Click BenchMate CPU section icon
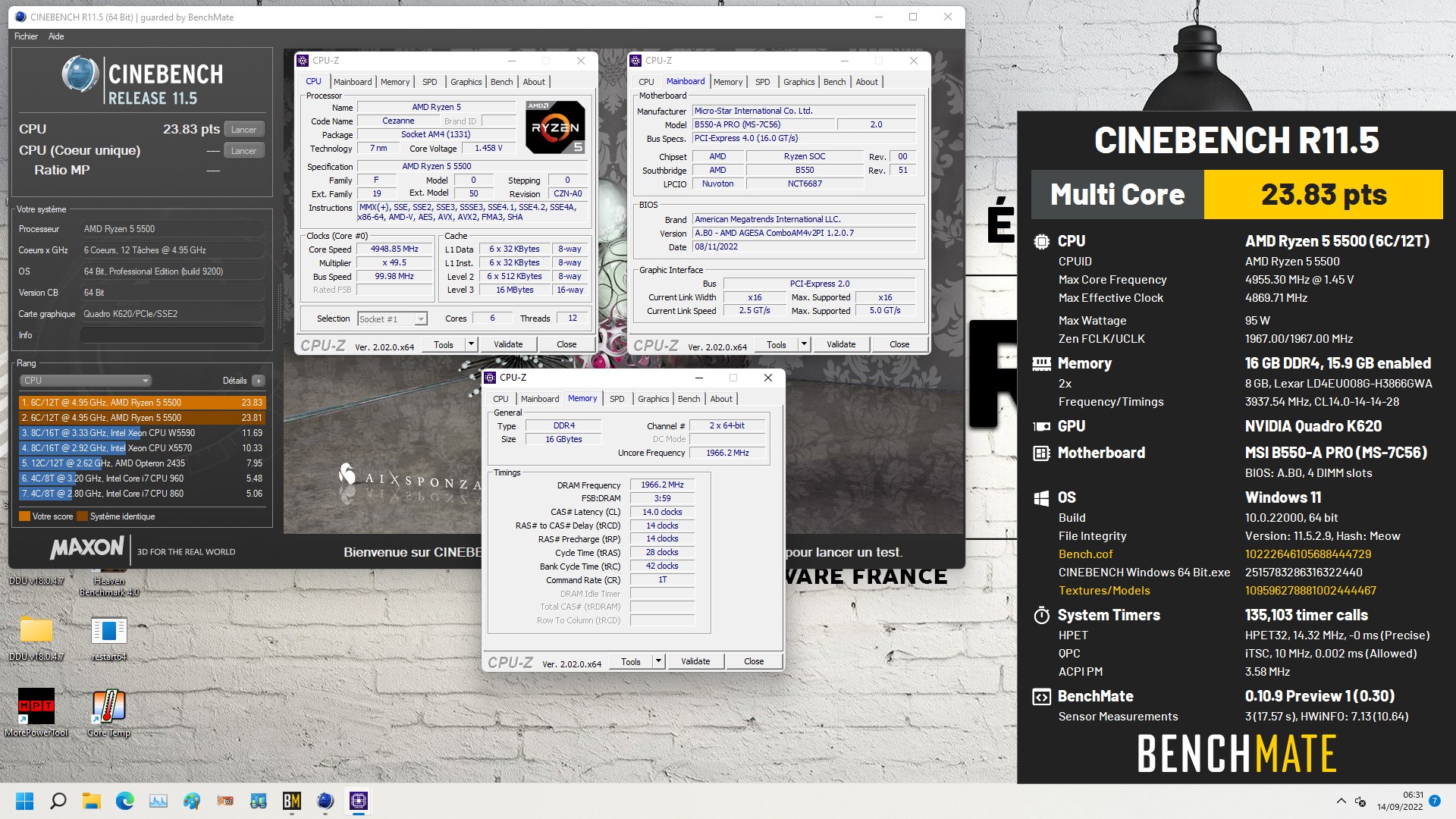 (x=1041, y=242)
